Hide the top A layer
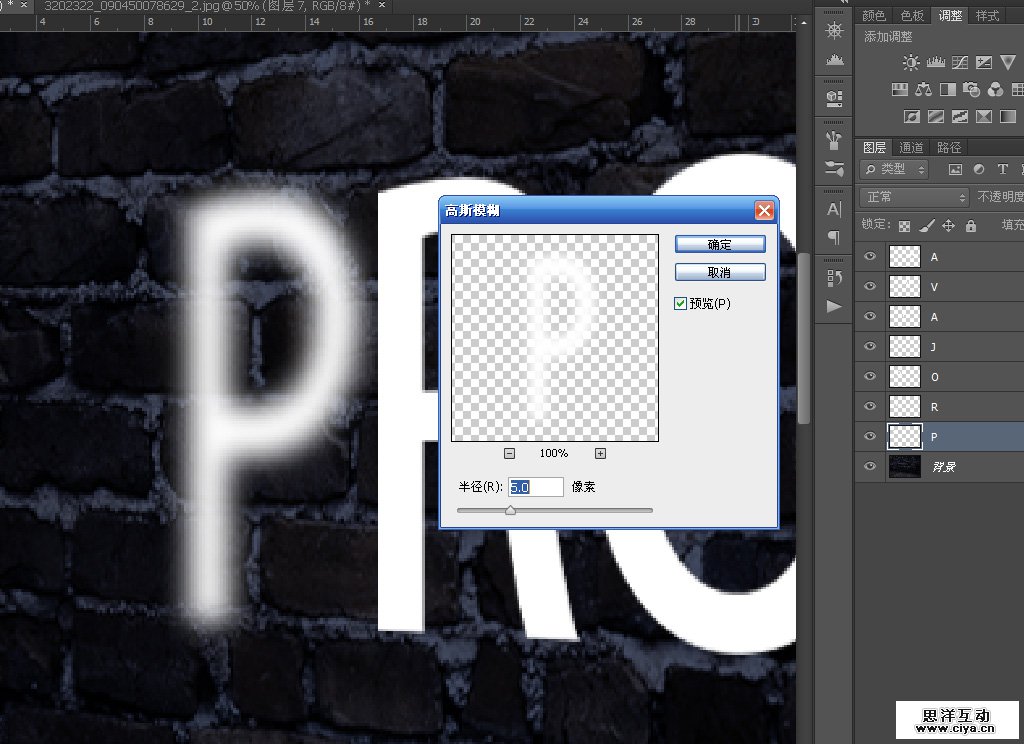This screenshot has width=1024, height=744. pos(870,257)
